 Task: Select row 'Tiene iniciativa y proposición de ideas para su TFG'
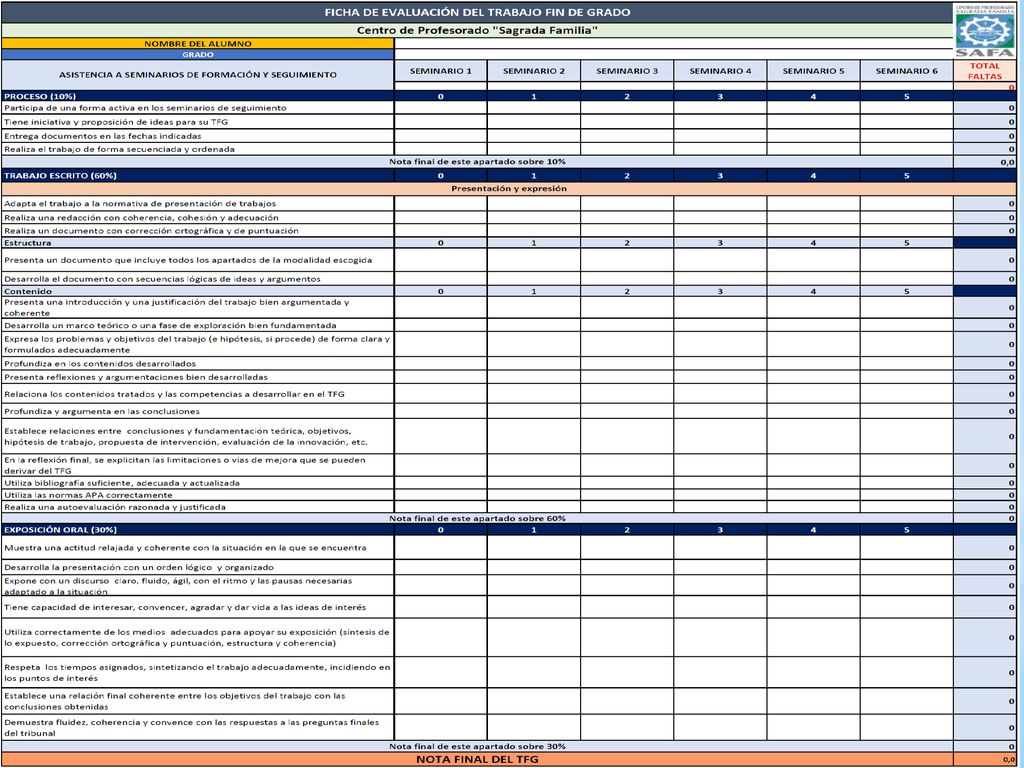(x=509, y=122)
